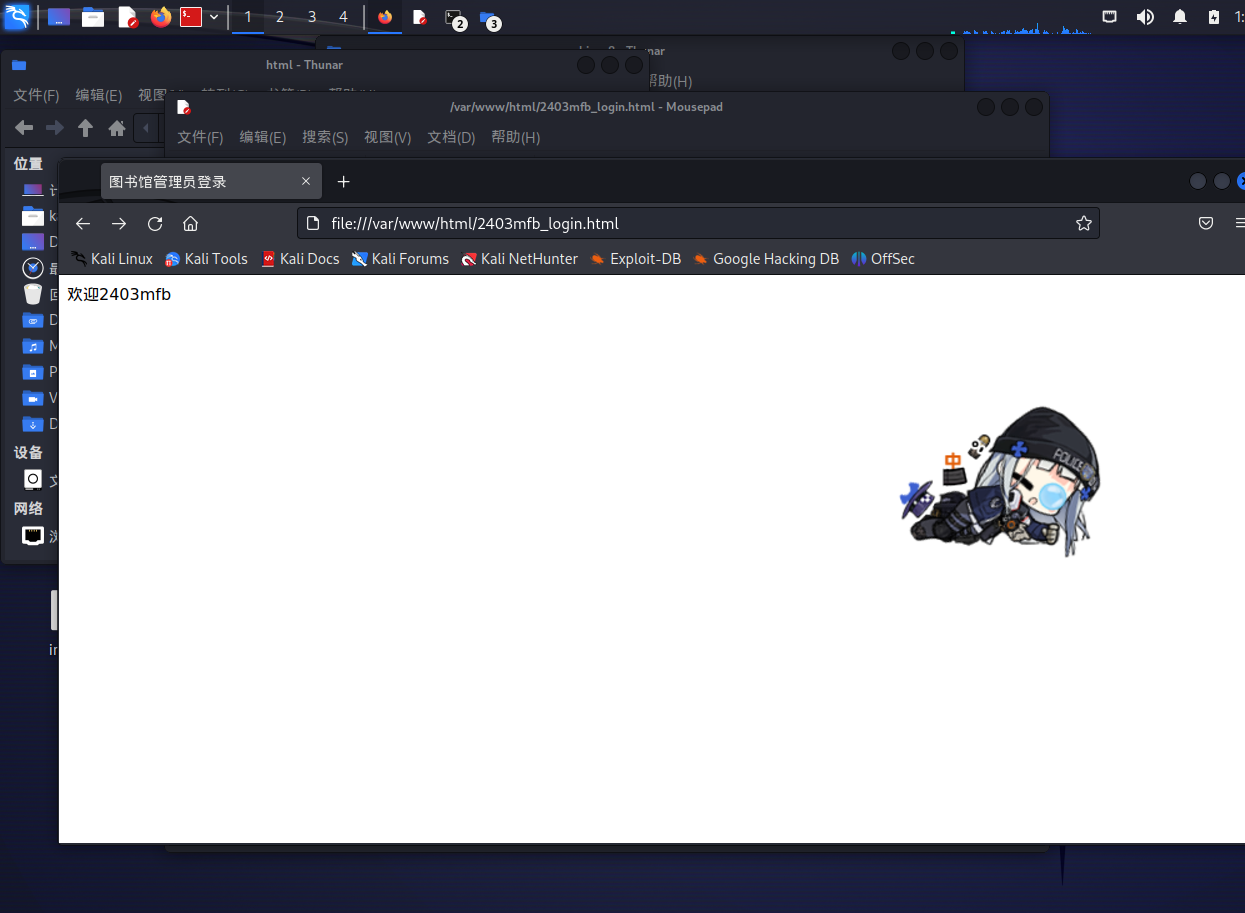This screenshot has width=1245, height=913.
Task: Open the trash item in Thunar sidebar
Action: click(33, 294)
